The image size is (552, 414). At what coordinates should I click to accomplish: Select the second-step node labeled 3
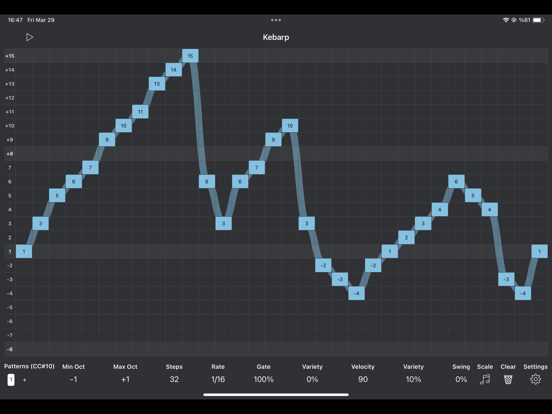click(40, 223)
